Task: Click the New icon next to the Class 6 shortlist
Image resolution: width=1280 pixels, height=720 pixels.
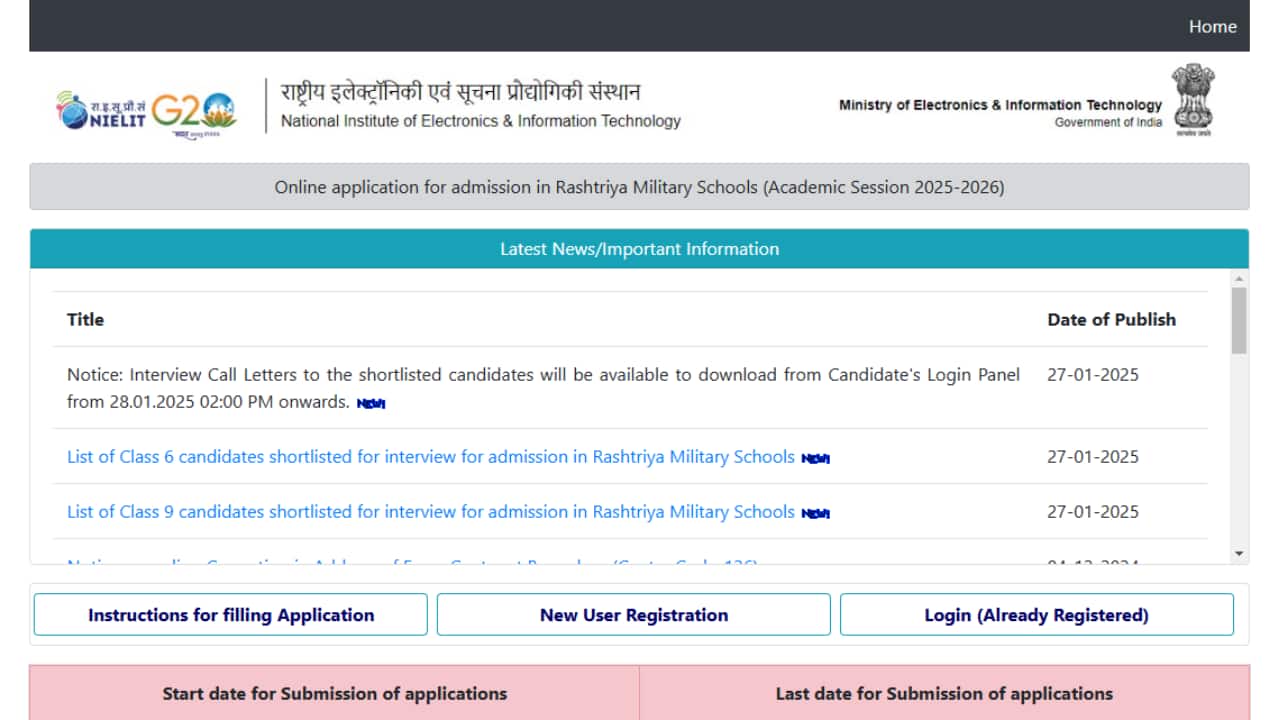Action: point(815,457)
